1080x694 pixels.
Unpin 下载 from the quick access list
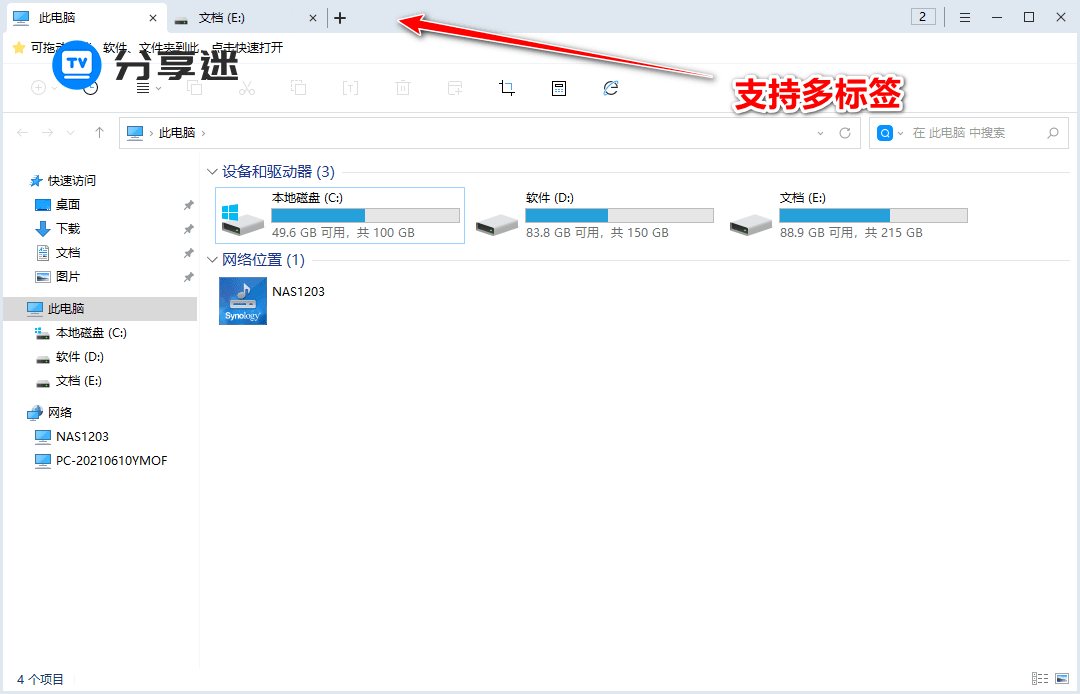187,228
